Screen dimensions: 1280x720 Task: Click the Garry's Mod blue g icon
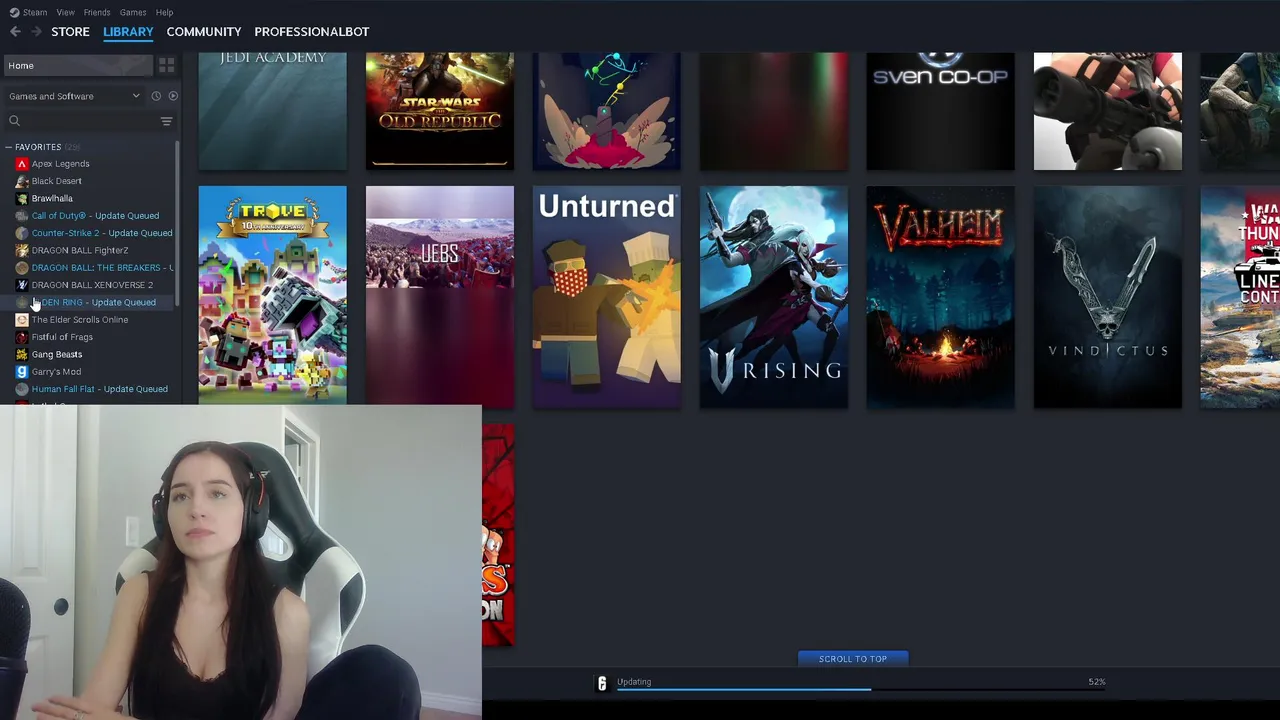coord(22,372)
